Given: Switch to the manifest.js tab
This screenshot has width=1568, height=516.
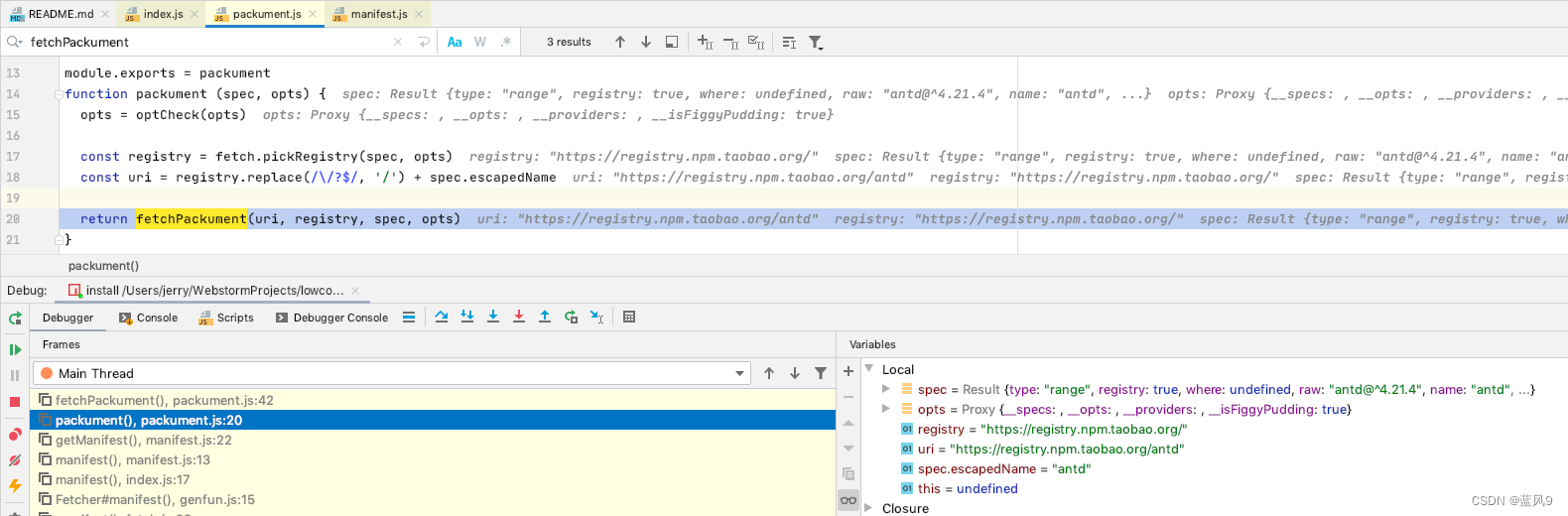Looking at the screenshot, I should click(379, 14).
